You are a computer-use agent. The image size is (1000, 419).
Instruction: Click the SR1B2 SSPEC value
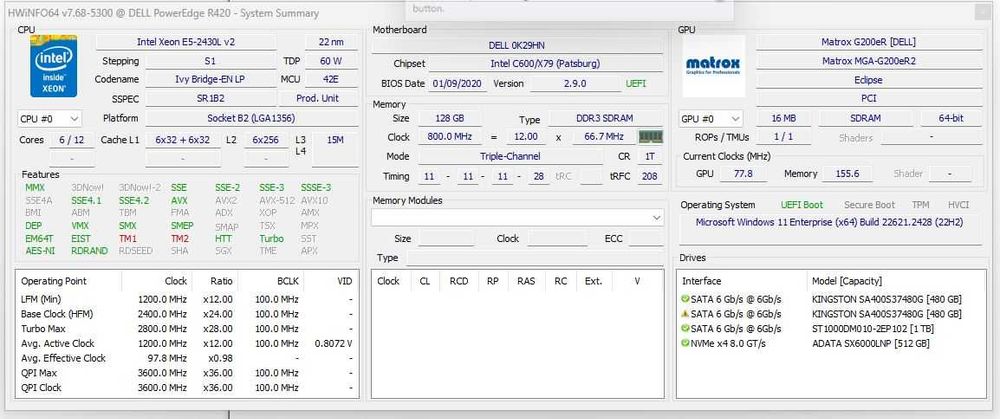[210, 99]
